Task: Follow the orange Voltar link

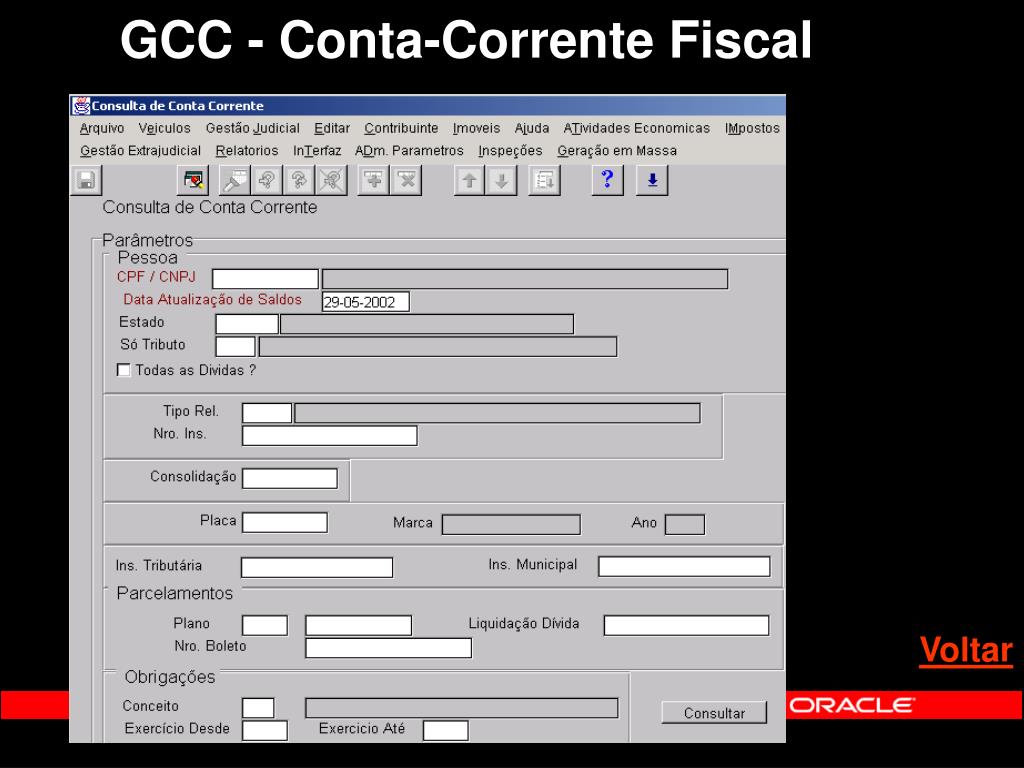Action: 966,650
